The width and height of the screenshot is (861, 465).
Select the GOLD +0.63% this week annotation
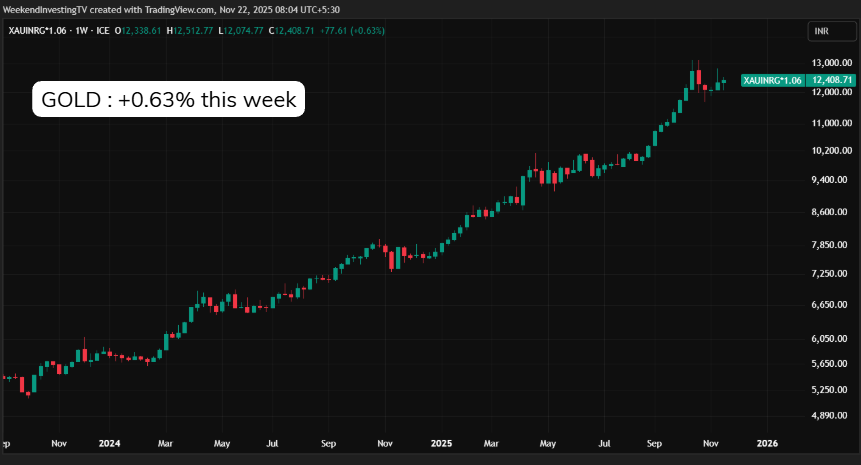tap(168, 100)
